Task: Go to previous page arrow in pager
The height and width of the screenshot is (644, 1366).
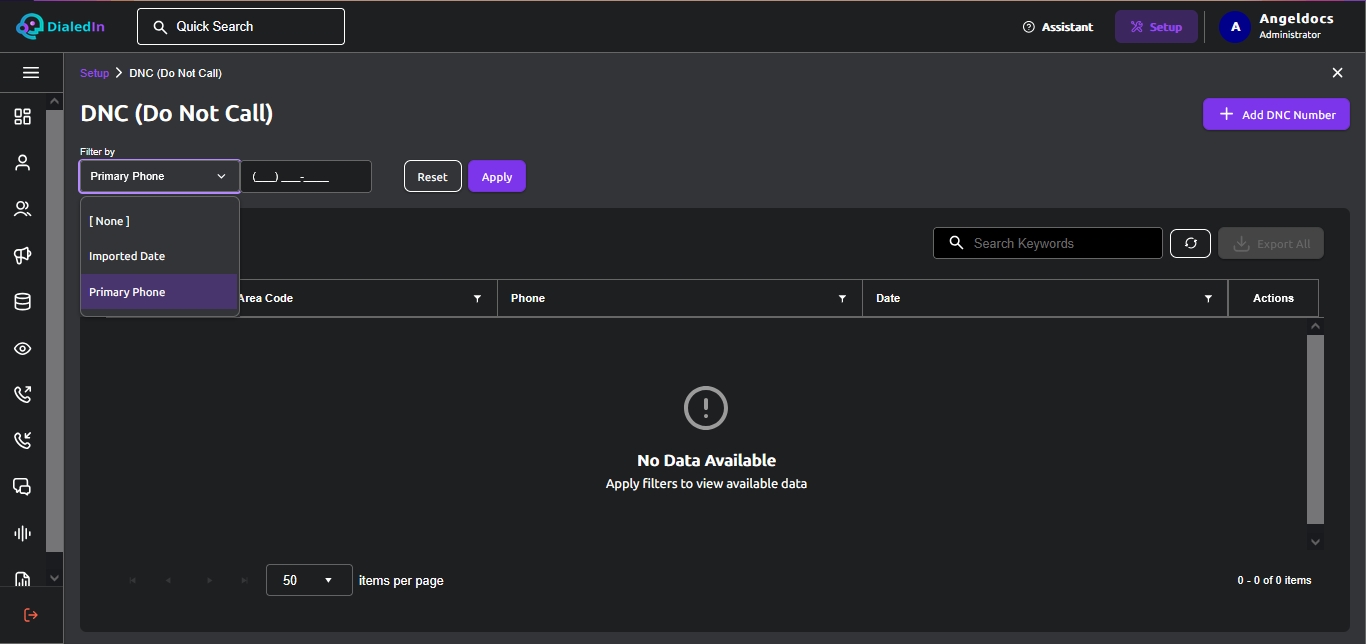Action: tap(168, 580)
